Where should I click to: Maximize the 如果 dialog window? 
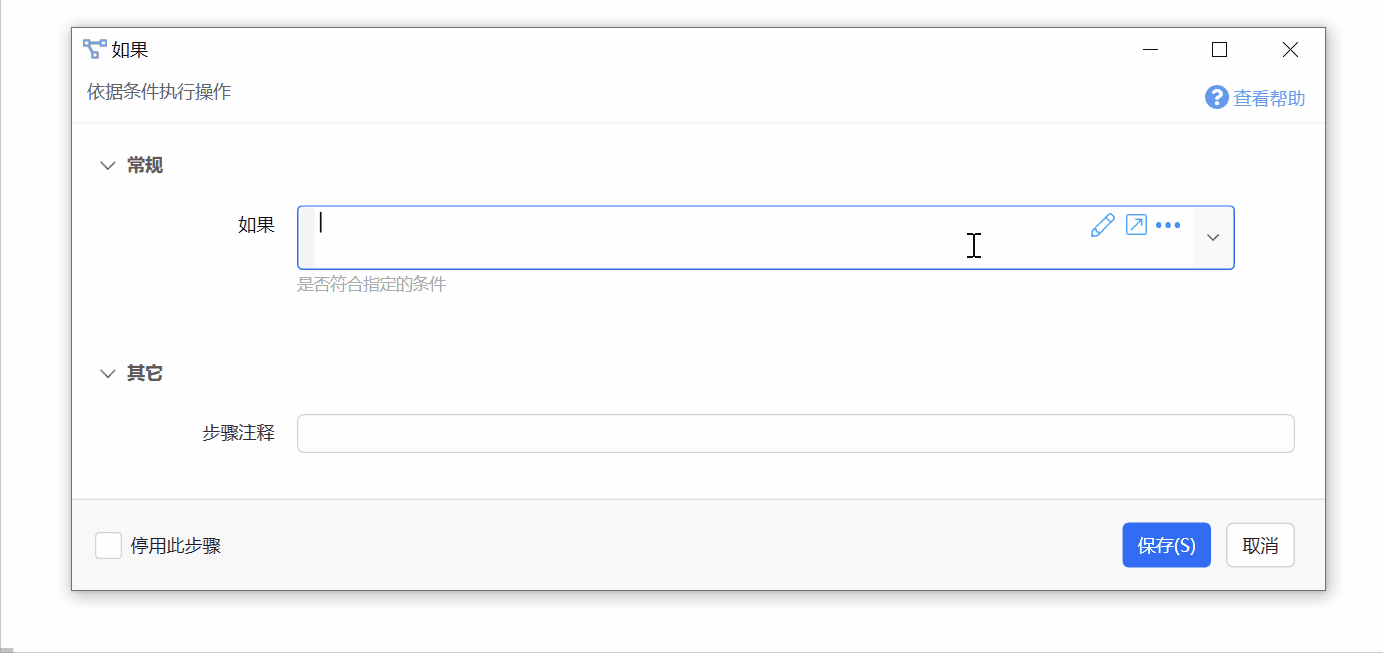pyautogui.click(x=1219, y=49)
